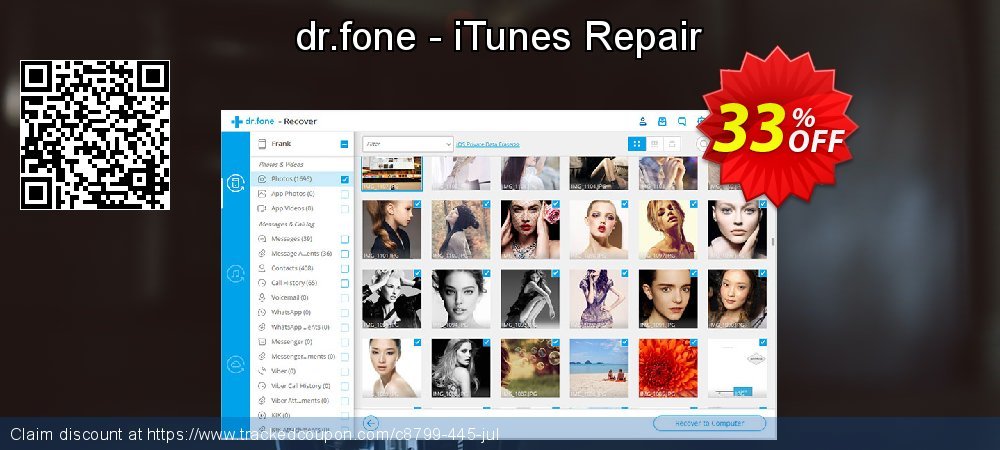
Task: Click the App Videos icon
Action: click(x=261, y=208)
